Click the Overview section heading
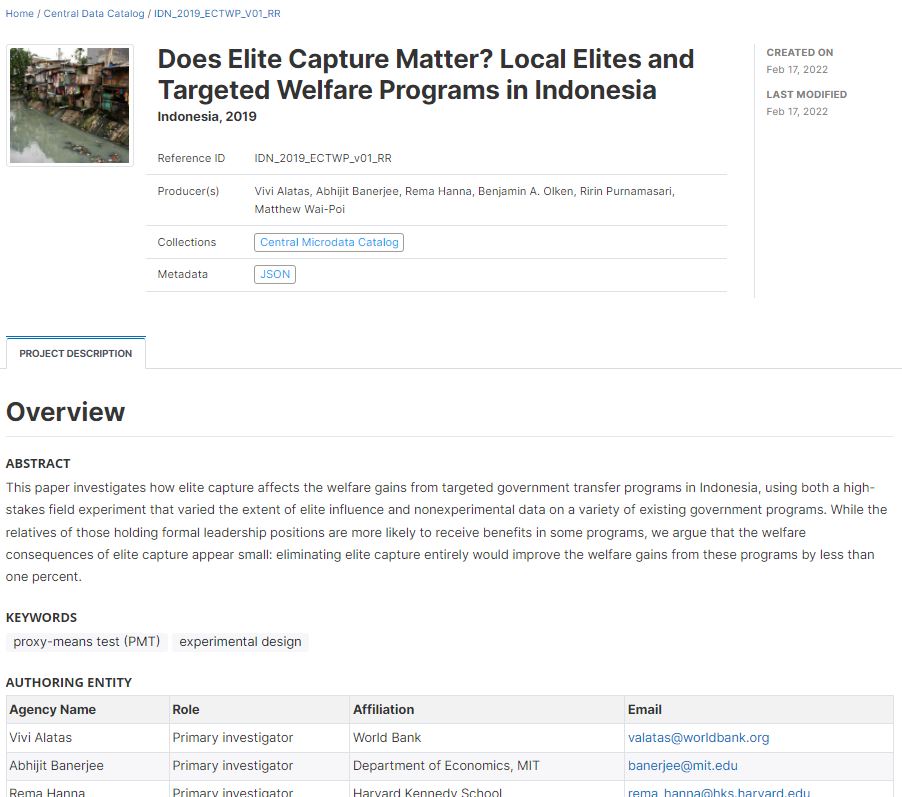 [66, 412]
